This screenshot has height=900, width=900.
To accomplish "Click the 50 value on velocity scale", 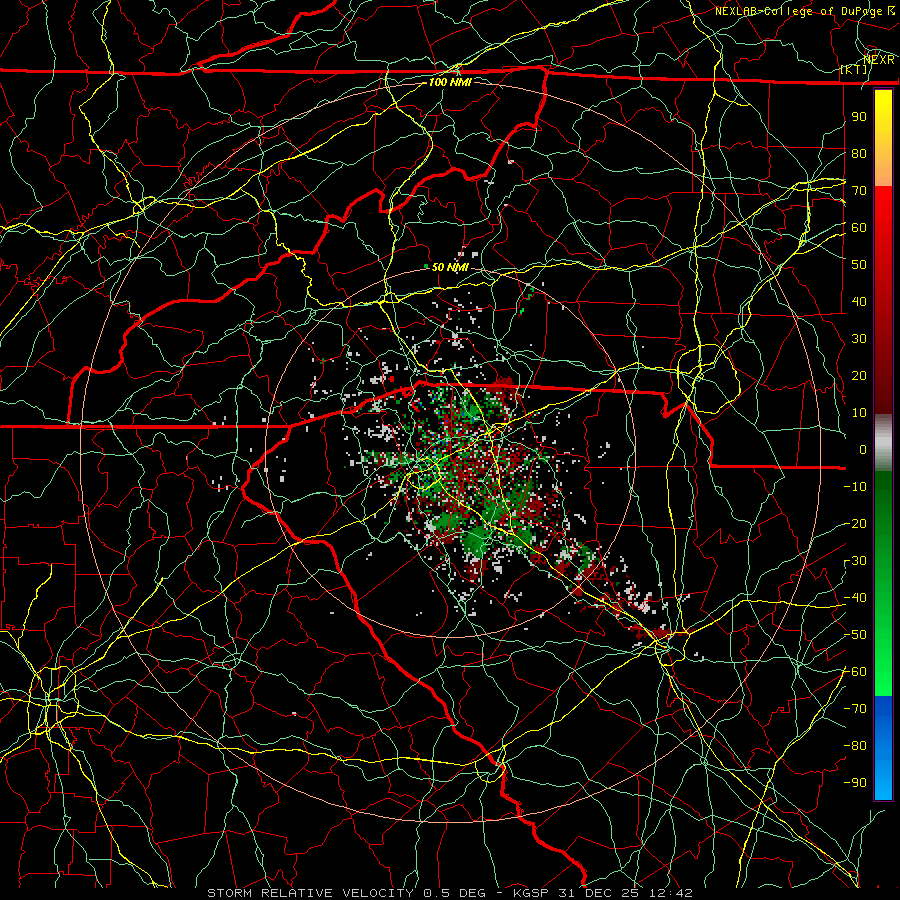I will (x=859, y=265).
